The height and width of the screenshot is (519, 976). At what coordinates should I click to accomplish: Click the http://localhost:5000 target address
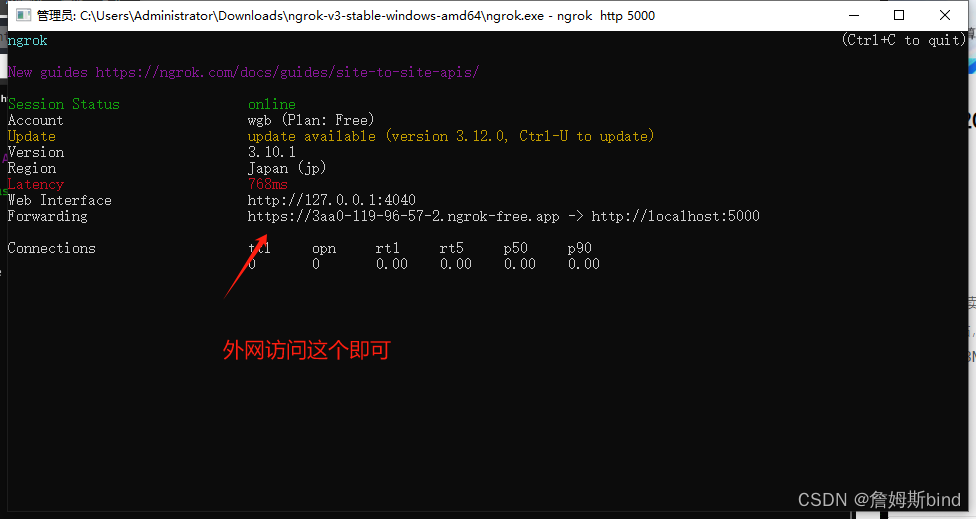(x=675, y=216)
